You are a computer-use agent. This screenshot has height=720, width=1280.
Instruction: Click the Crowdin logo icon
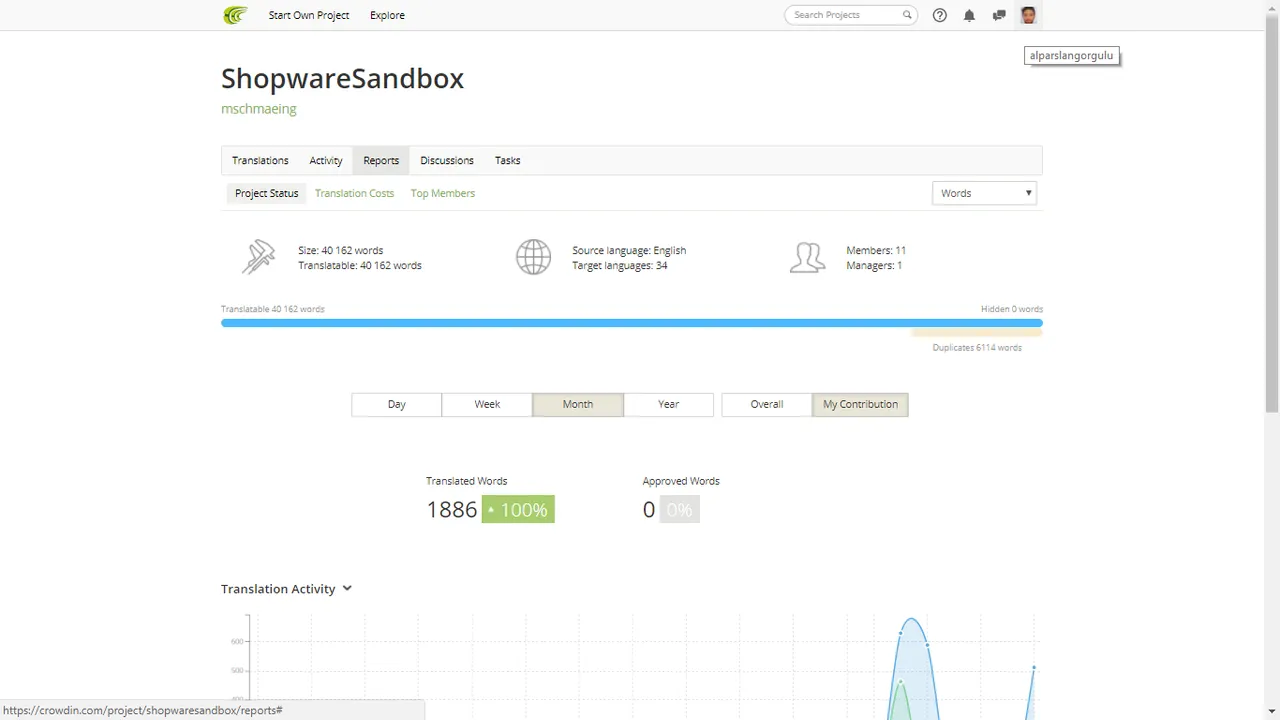(235, 15)
